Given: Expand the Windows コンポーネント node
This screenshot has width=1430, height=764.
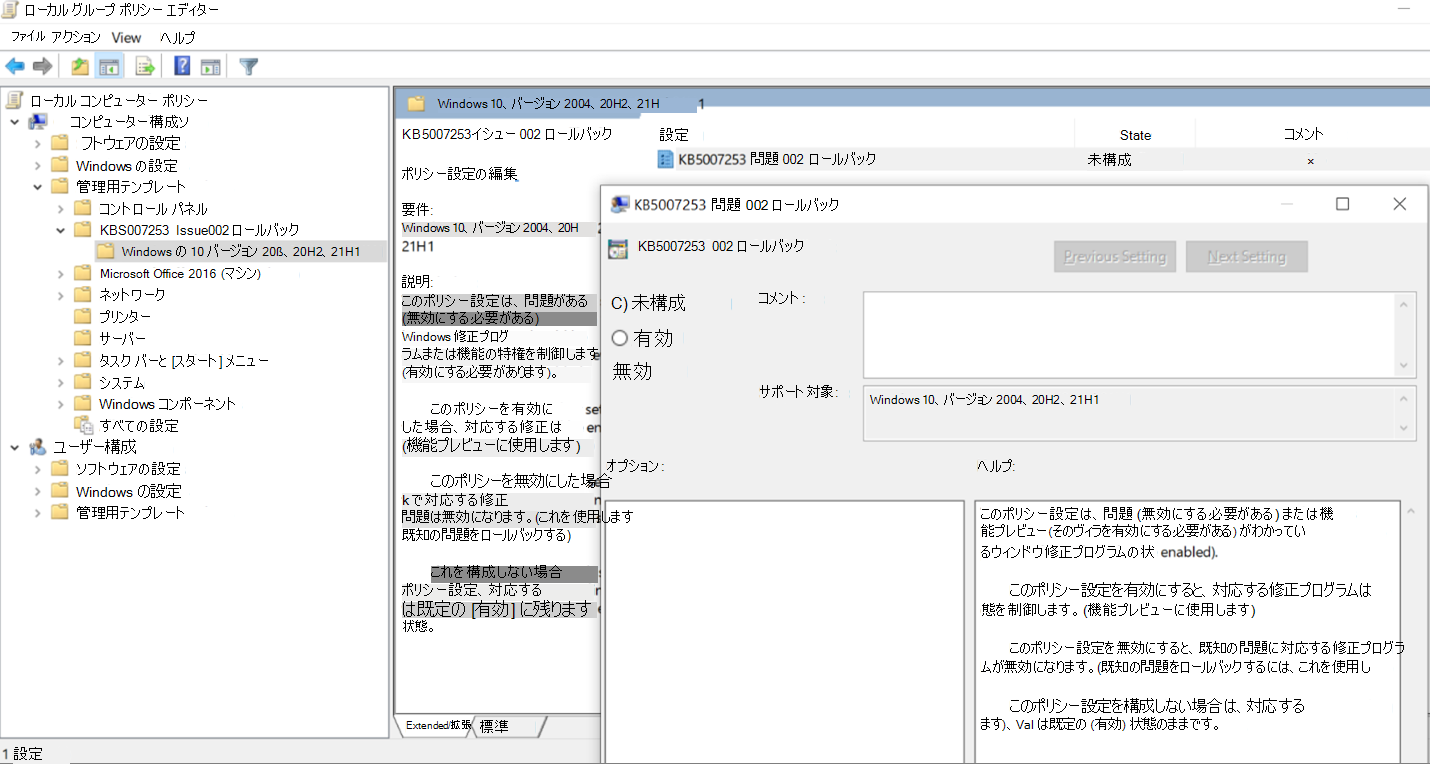Looking at the screenshot, I should (x=60, y=404).
